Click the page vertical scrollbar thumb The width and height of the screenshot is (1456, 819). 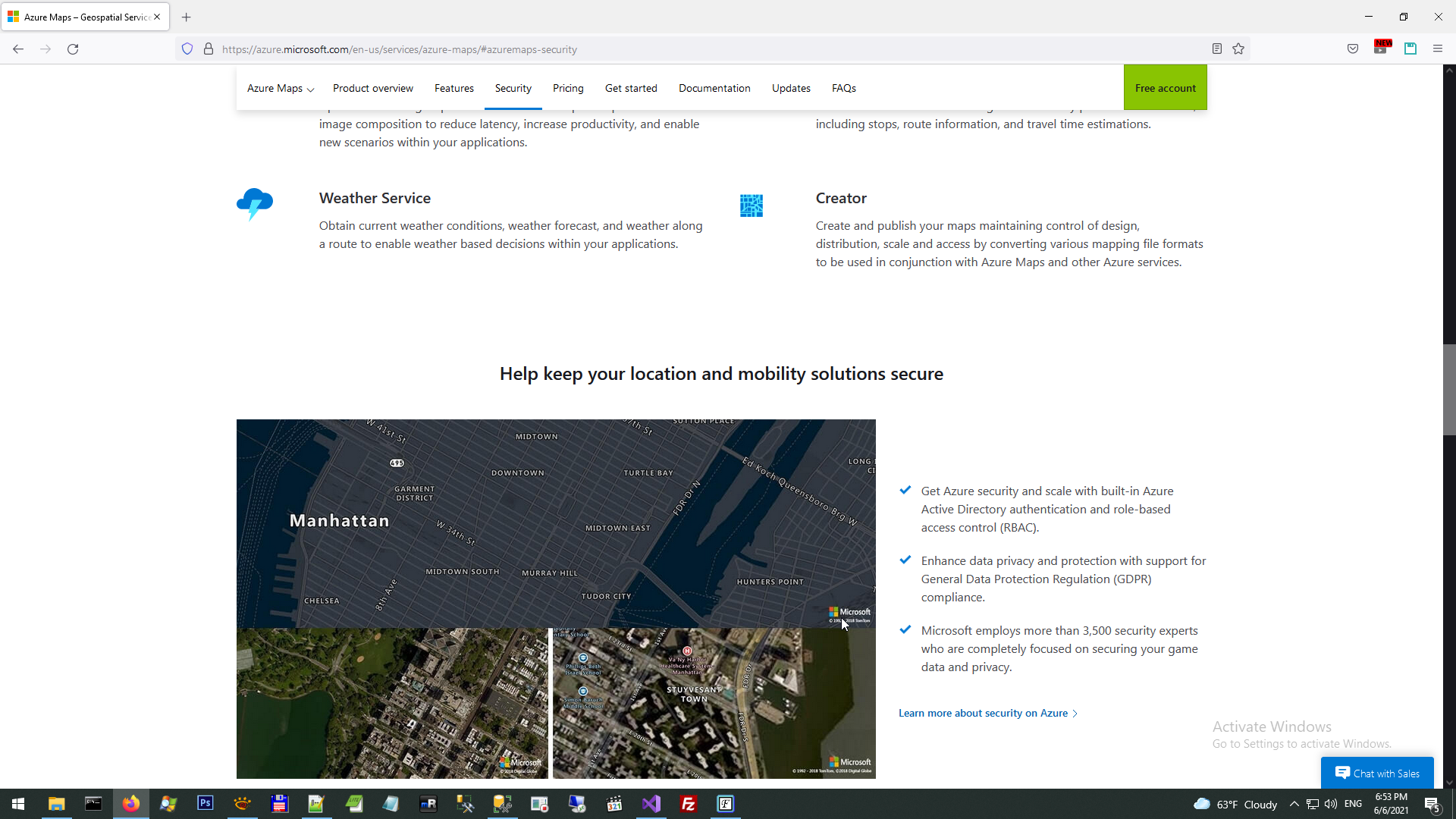pos(1449,389)
